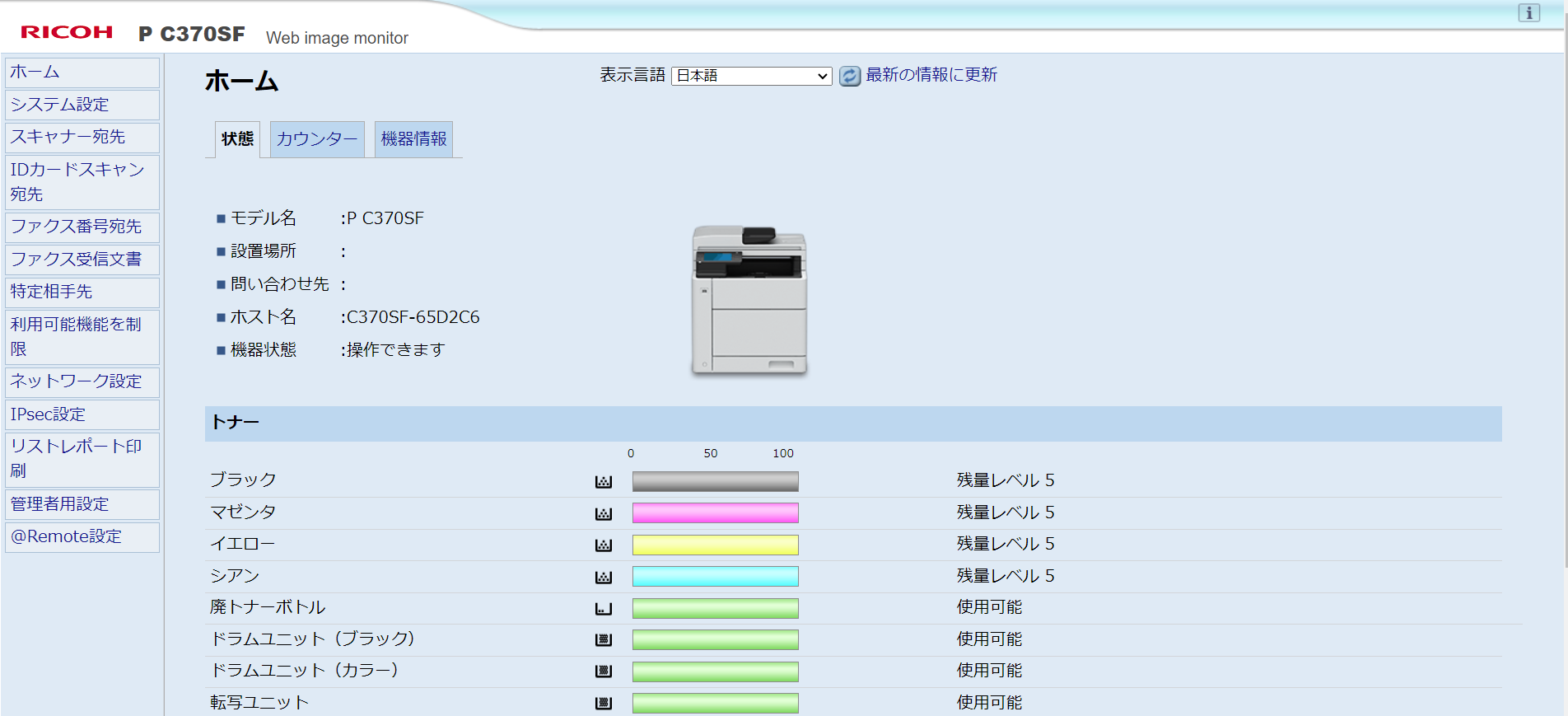The height and width of the screenshot is (716, 1568).
Task: Click the black drum unit icon
Action: pyautogui.click(x=604, y=640)
